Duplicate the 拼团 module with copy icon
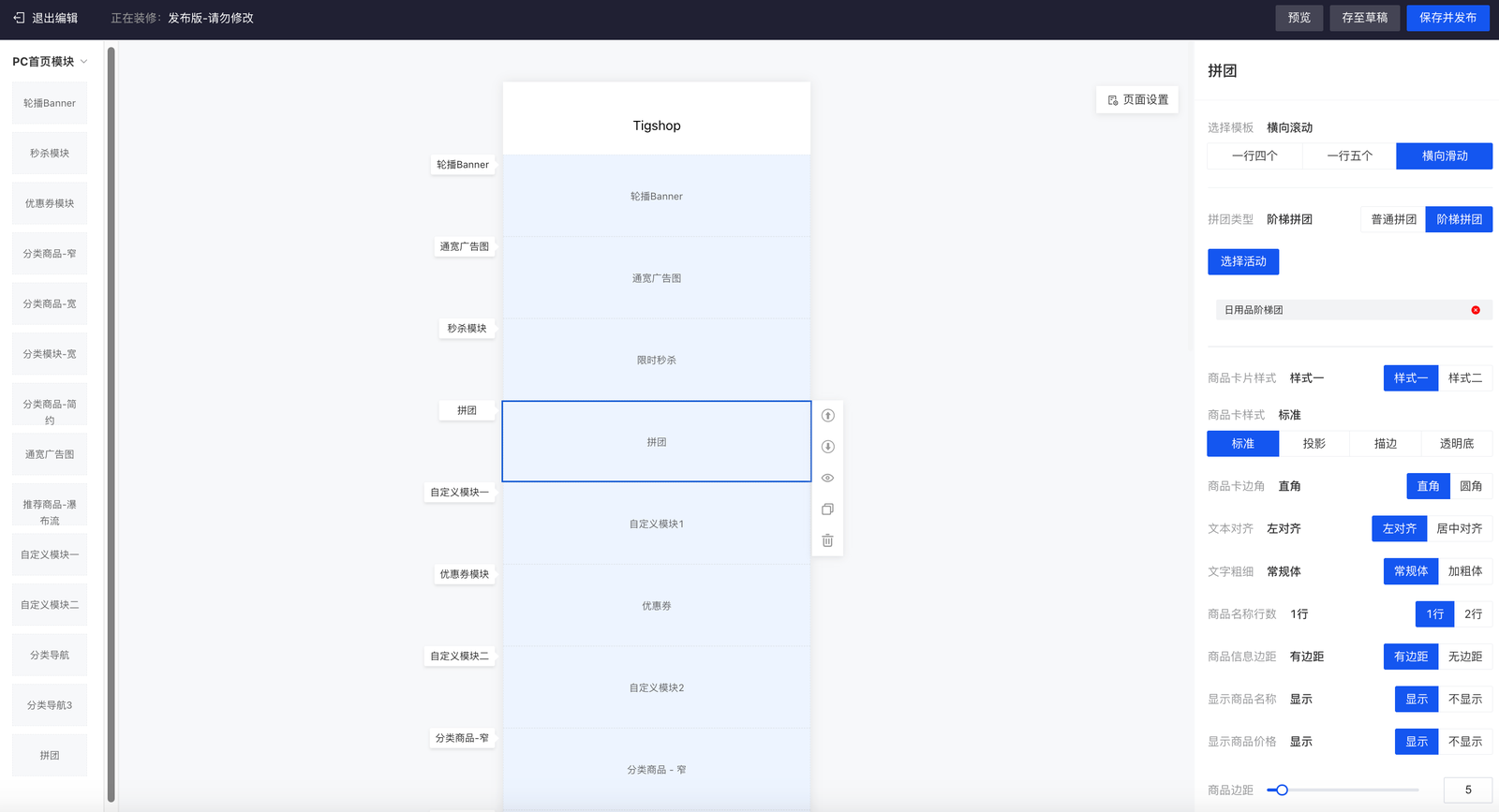 (x=827, y=509)
